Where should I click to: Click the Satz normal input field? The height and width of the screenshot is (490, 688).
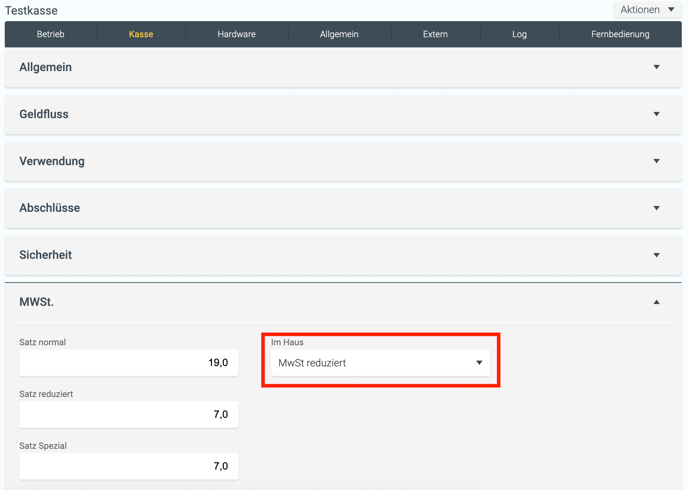[128, 363]
